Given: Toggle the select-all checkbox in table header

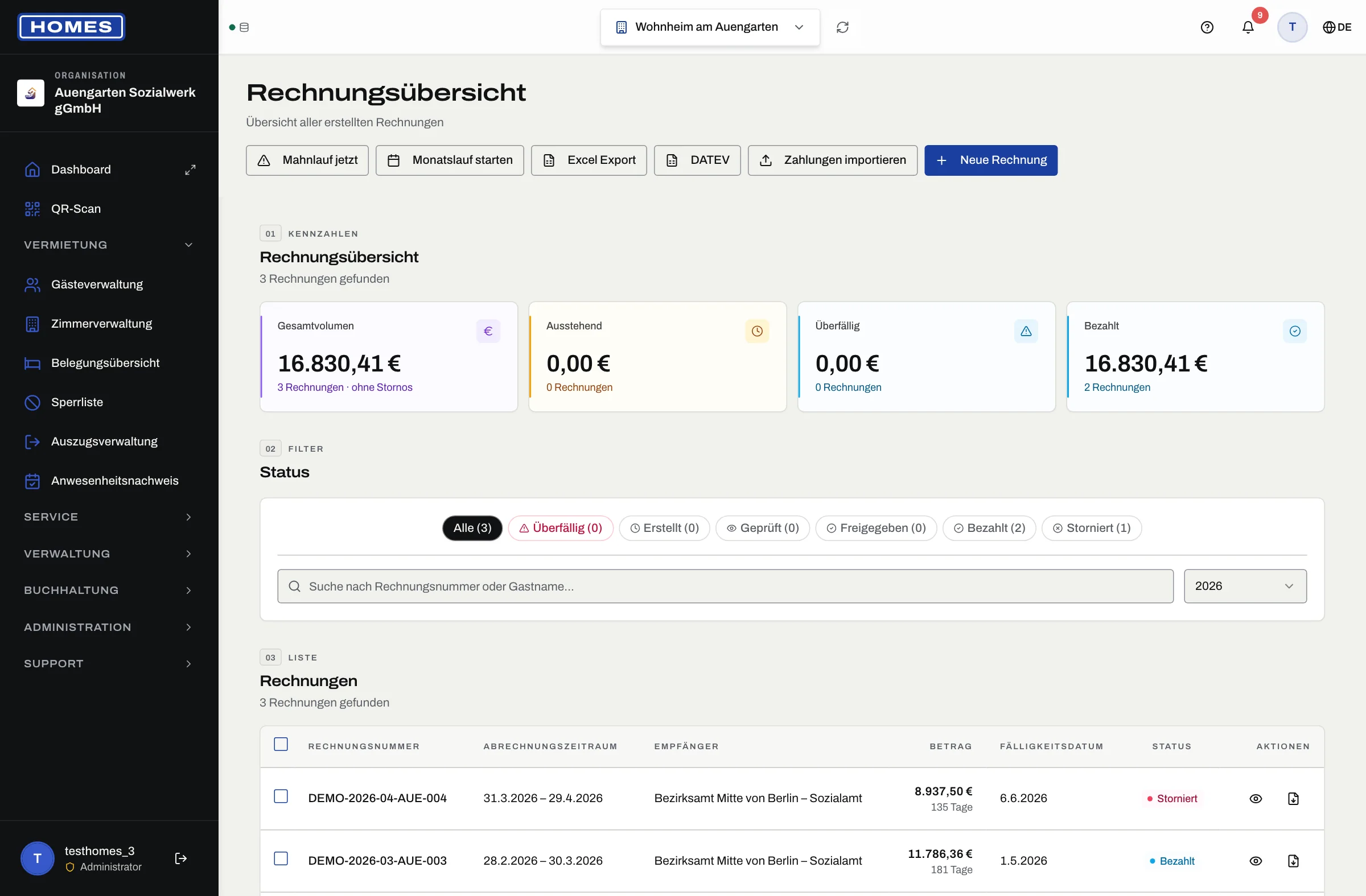Looking at the screenshot, I should 281,744.
